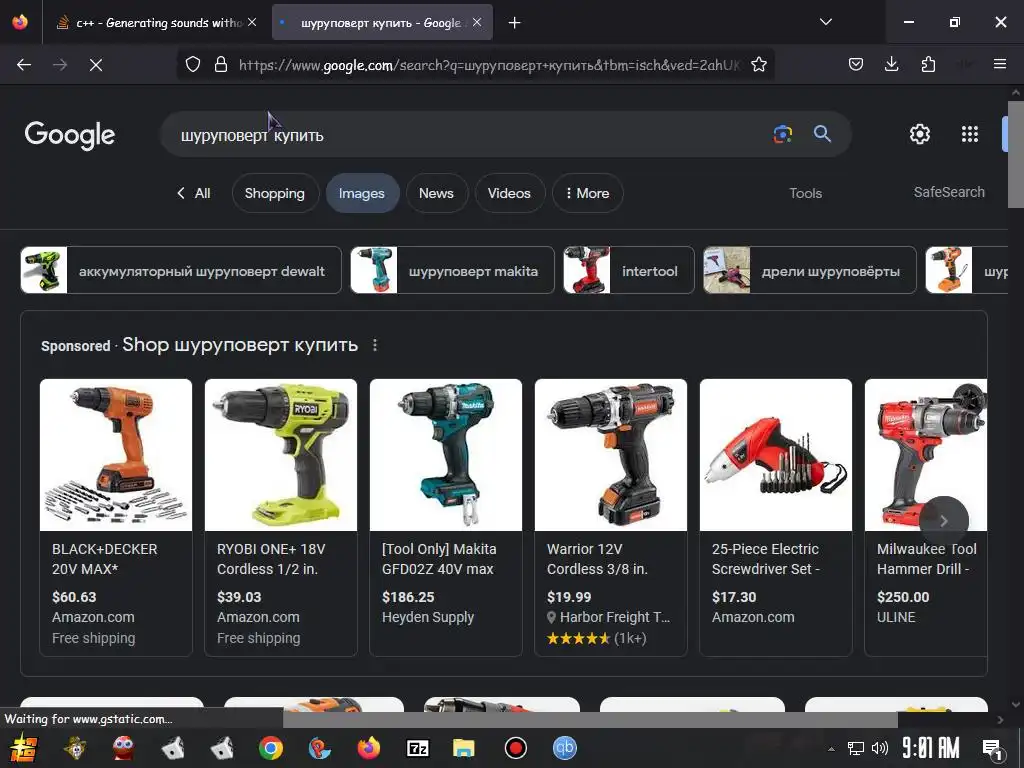This screenshot has height=768, width=1024.
Task: Open the Google apps grid
Action: [x=970, y=134]
